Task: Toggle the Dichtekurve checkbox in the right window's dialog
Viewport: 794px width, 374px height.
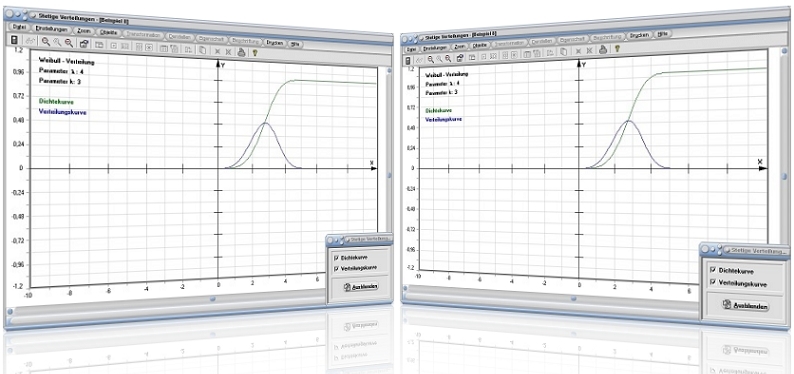Action: tap(713, 271)
